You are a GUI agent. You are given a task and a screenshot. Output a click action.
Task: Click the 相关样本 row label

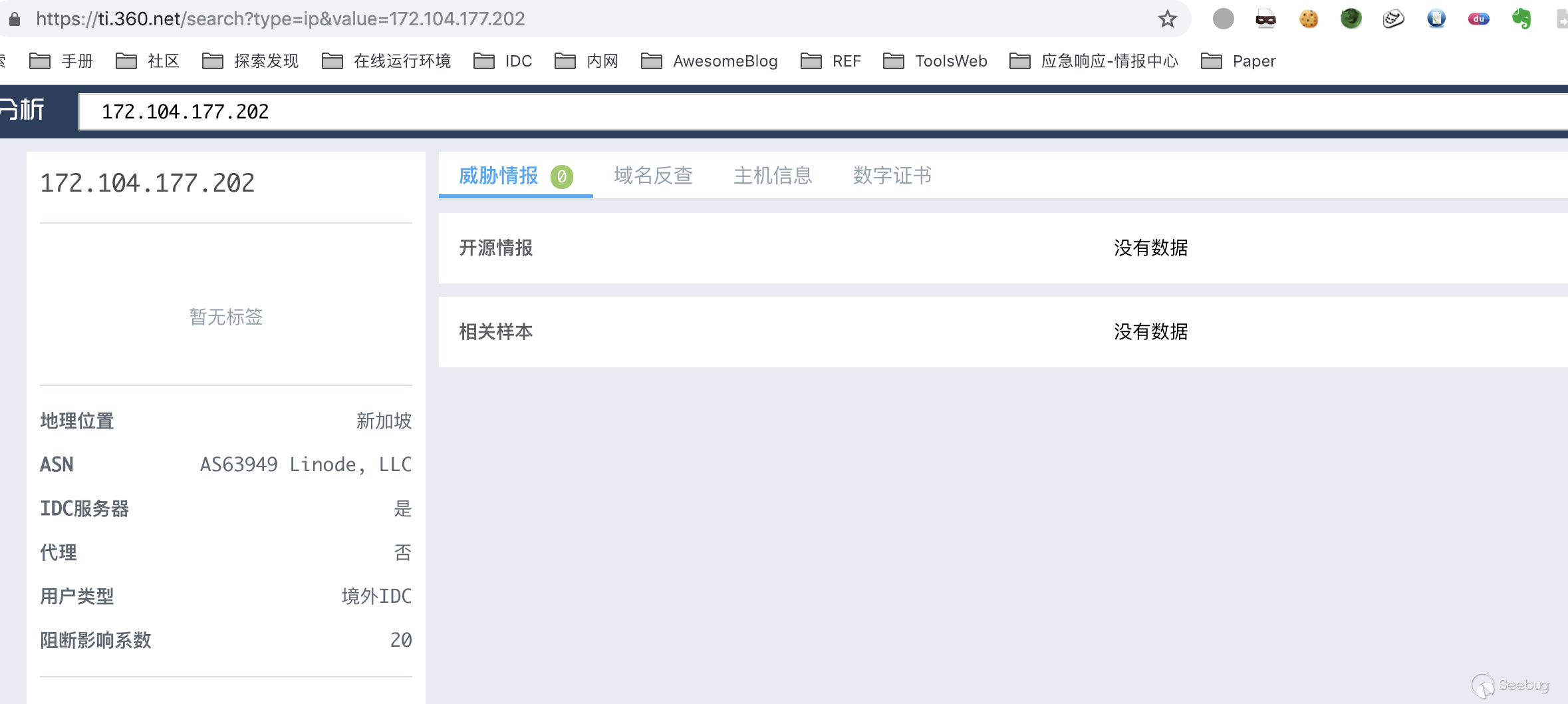496,332
